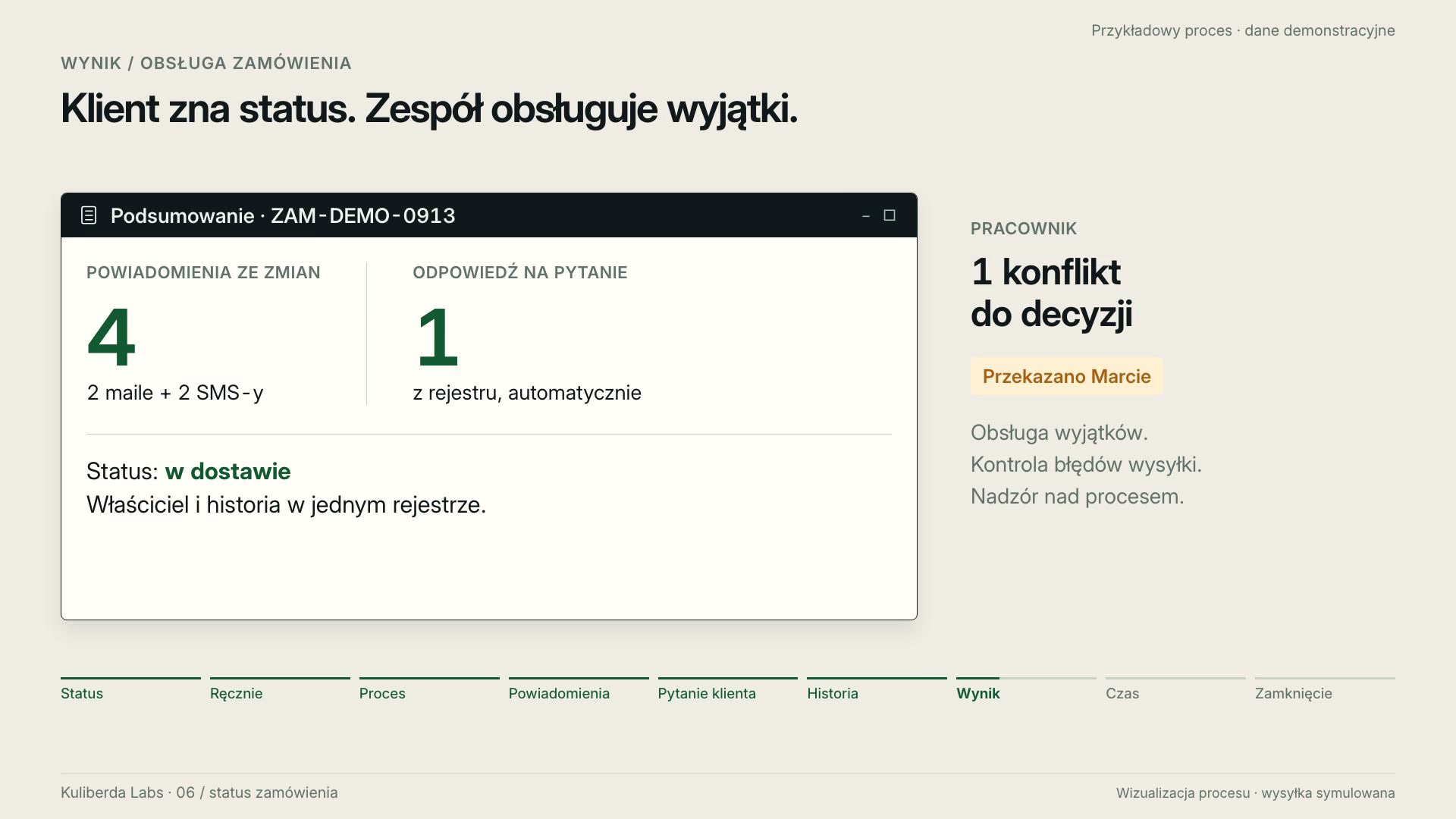Click 'Przykładowy proces · dane demonstracyjne' note
The height and width of the screenshot is (819, 1456).
pos(1243,30)
